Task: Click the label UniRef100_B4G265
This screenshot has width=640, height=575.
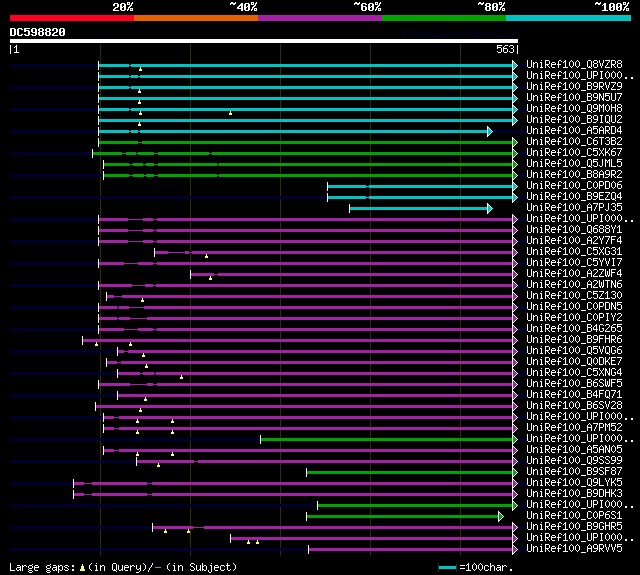Action: [x=574, y=329]
